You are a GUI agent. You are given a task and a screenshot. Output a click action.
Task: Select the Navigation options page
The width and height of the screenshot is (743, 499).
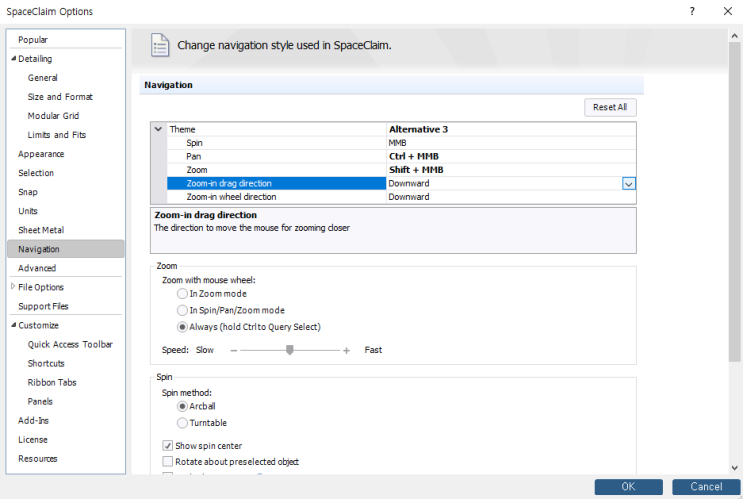66,249
